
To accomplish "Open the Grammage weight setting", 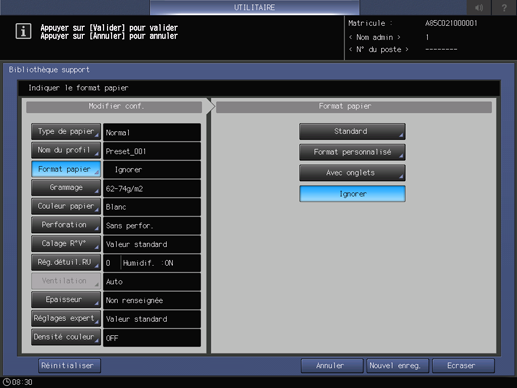I will [66, 188].
